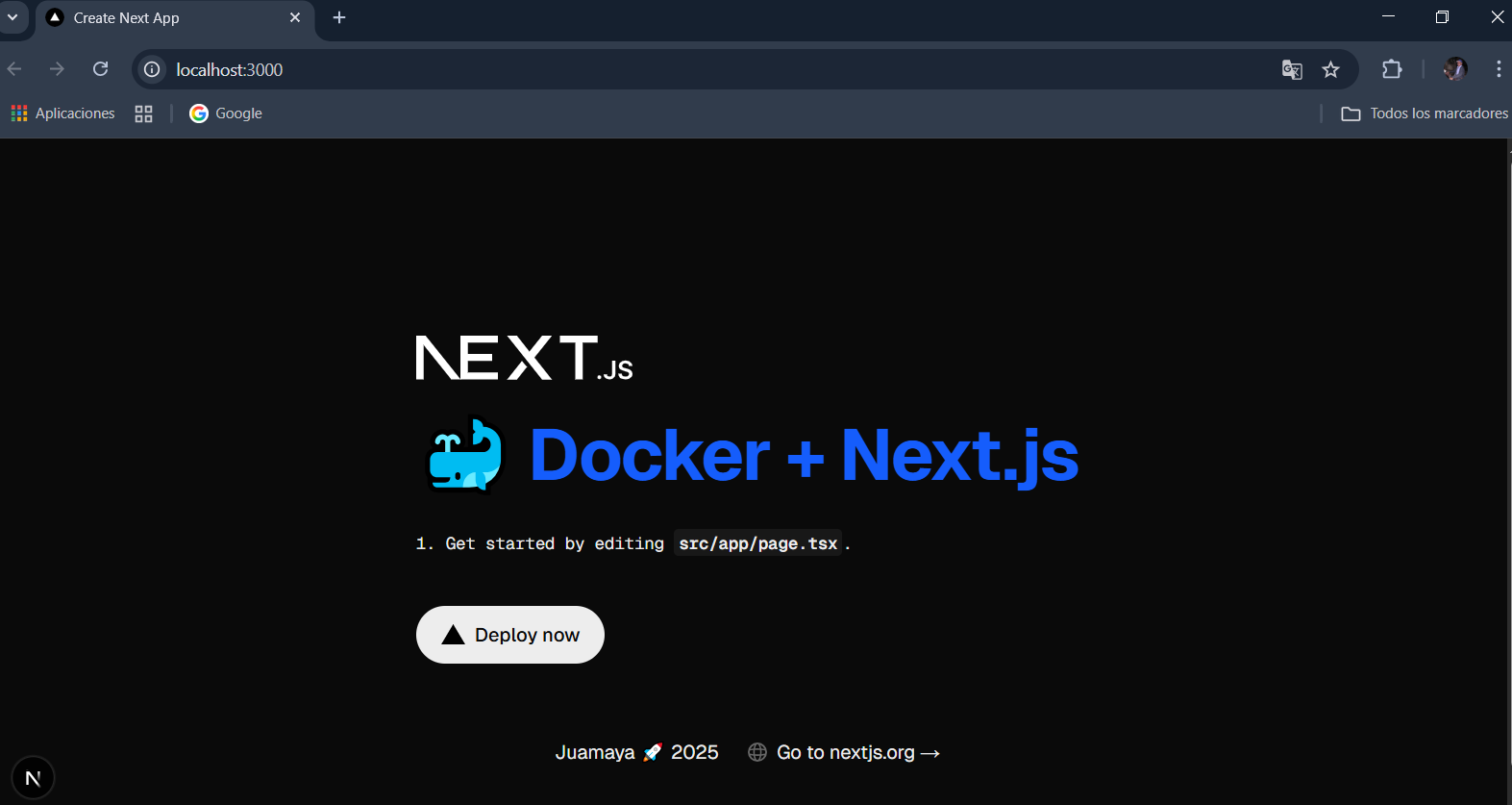
Task: Click the Next.js logo image
Action: click(x=524, y=358)
